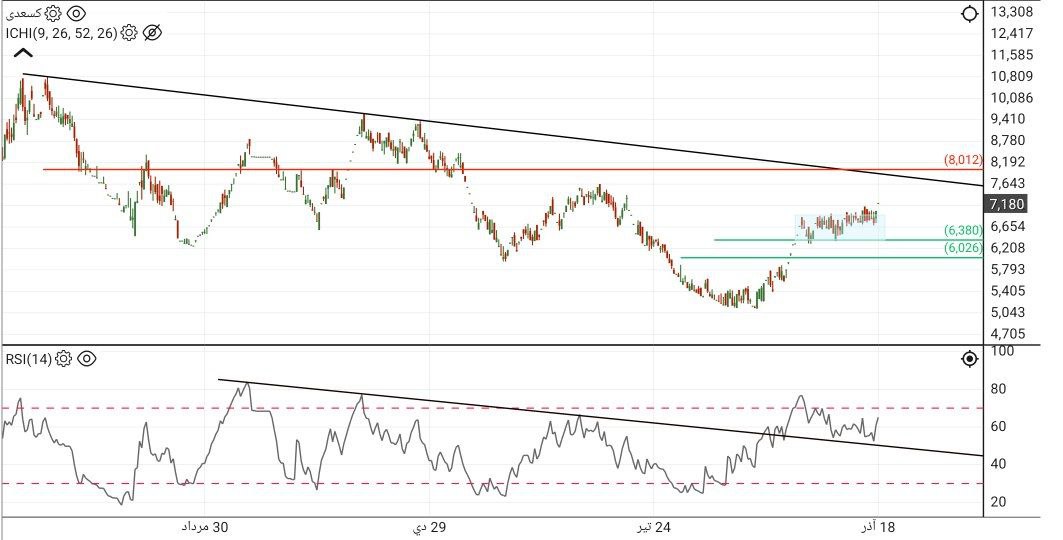
Task: Collapse the indicator legend with chevron arrow
Action: tap(23, 55)
